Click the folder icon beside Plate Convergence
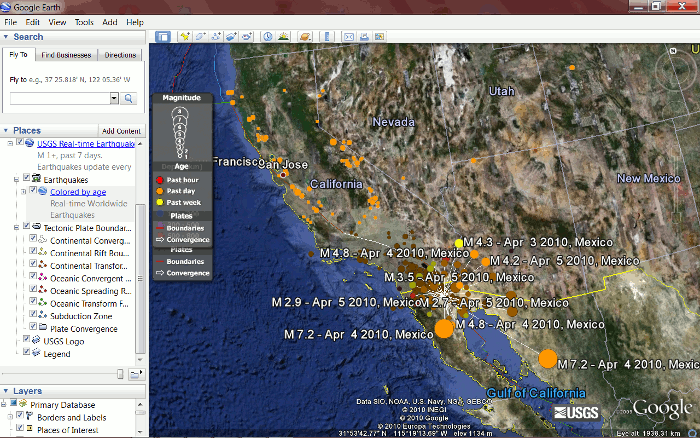This screenshot has width=700, height=438. click(x=43, y=328)
